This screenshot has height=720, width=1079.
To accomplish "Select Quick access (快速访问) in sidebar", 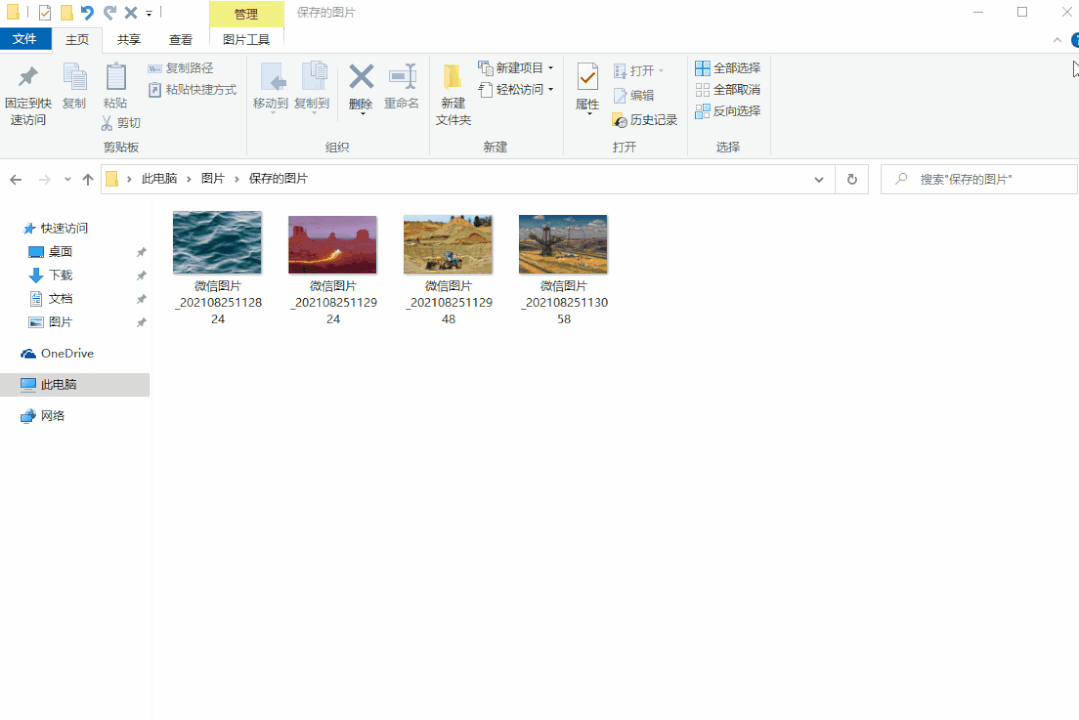I will 64,229.
